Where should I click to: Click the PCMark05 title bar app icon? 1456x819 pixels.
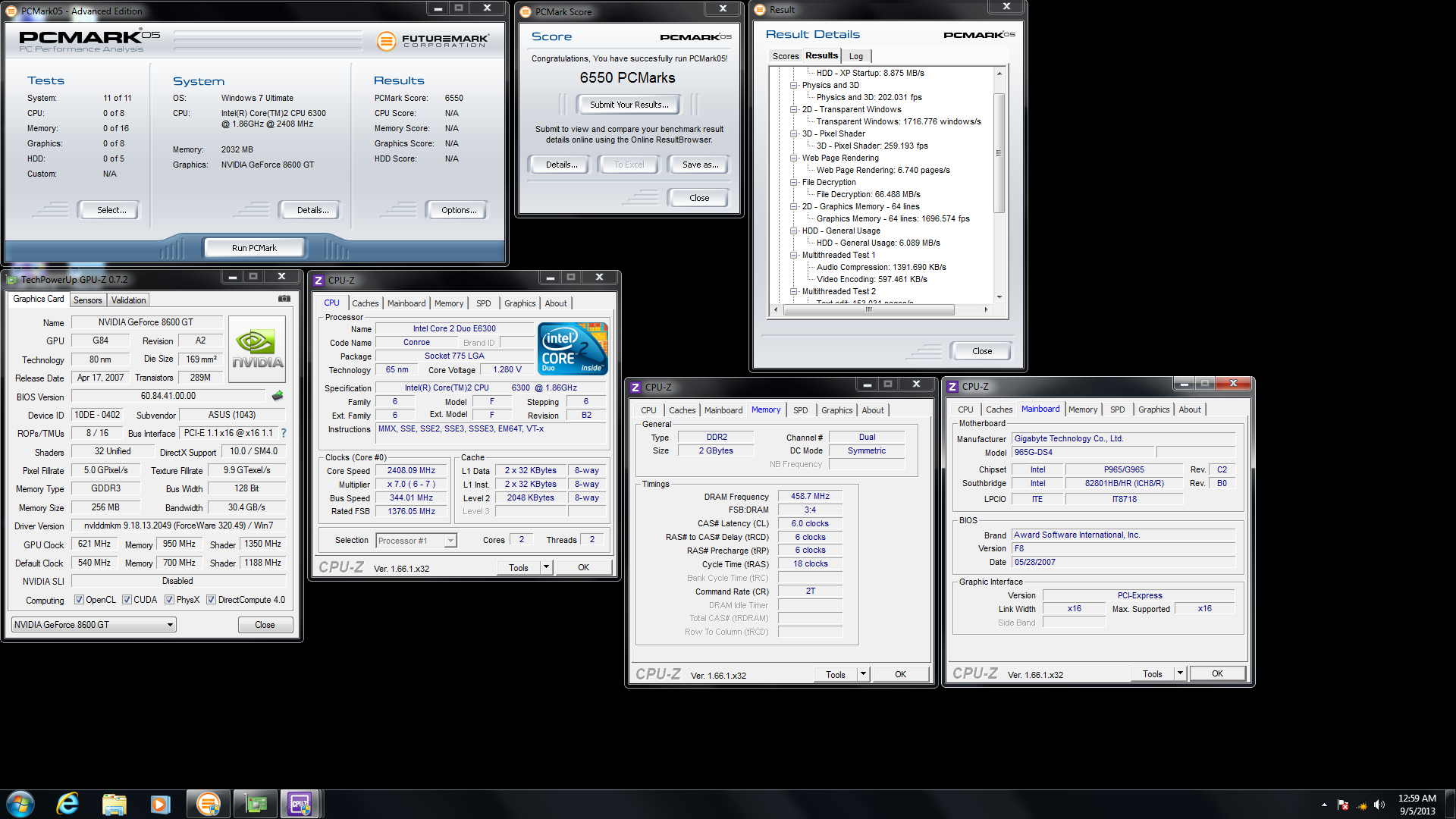[x=11, y=11]
